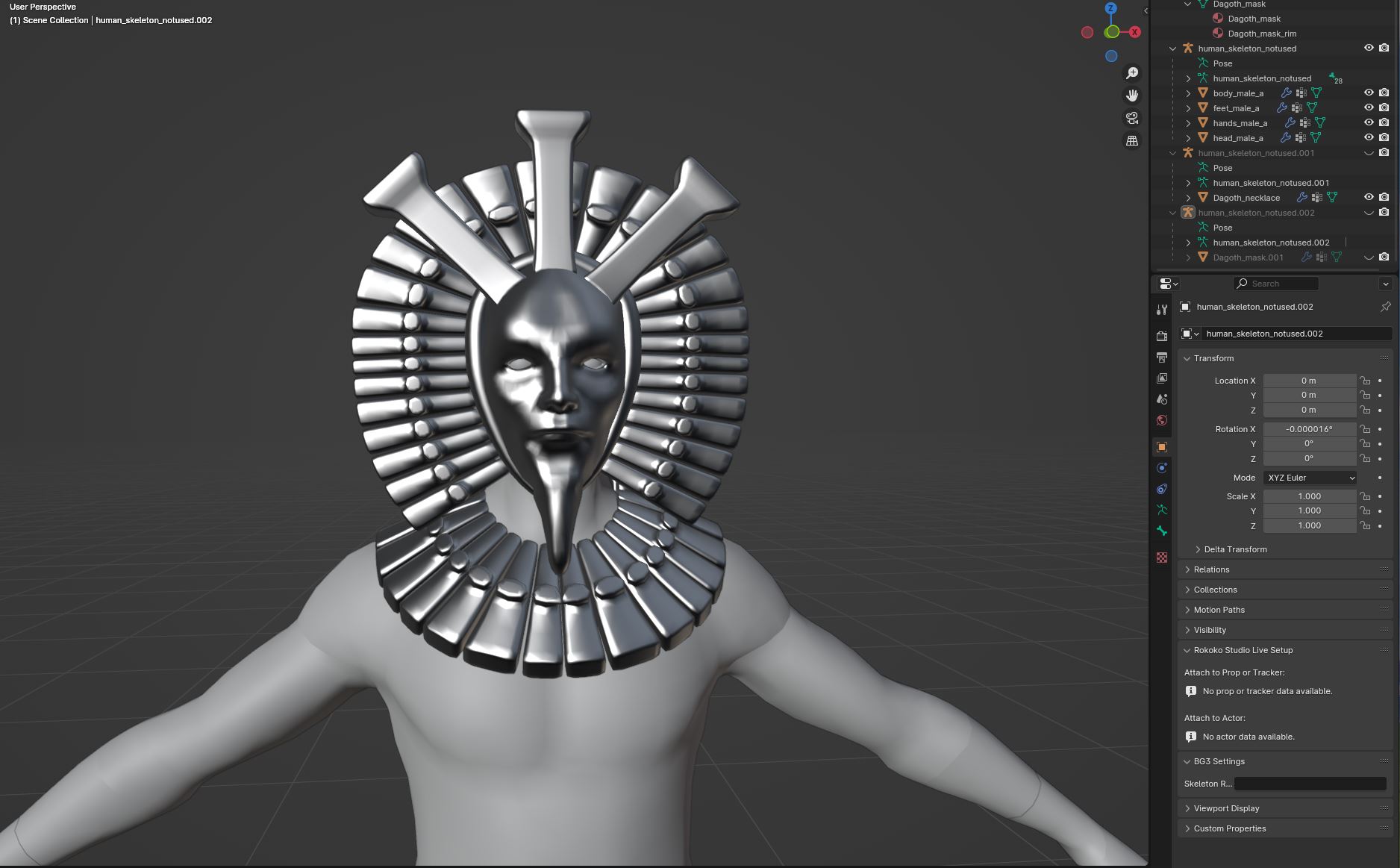This screenshot has width=1400, height=868.
Task: Click vertex groups icon on head_male_a
Action: pos(1301,138)
